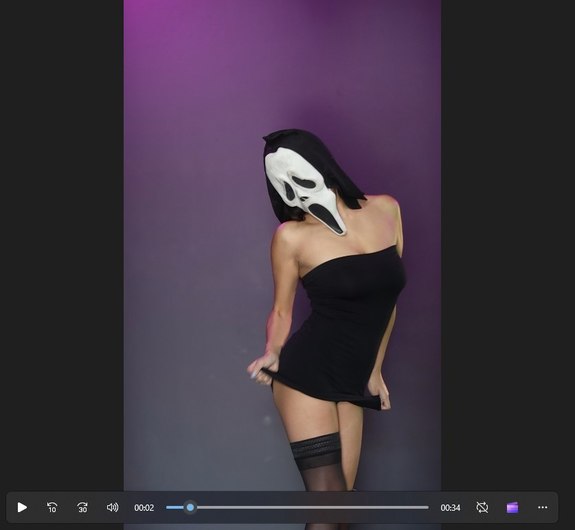
Task: Click the seek bar's blue thumb handle
Action: click(190, 508)
